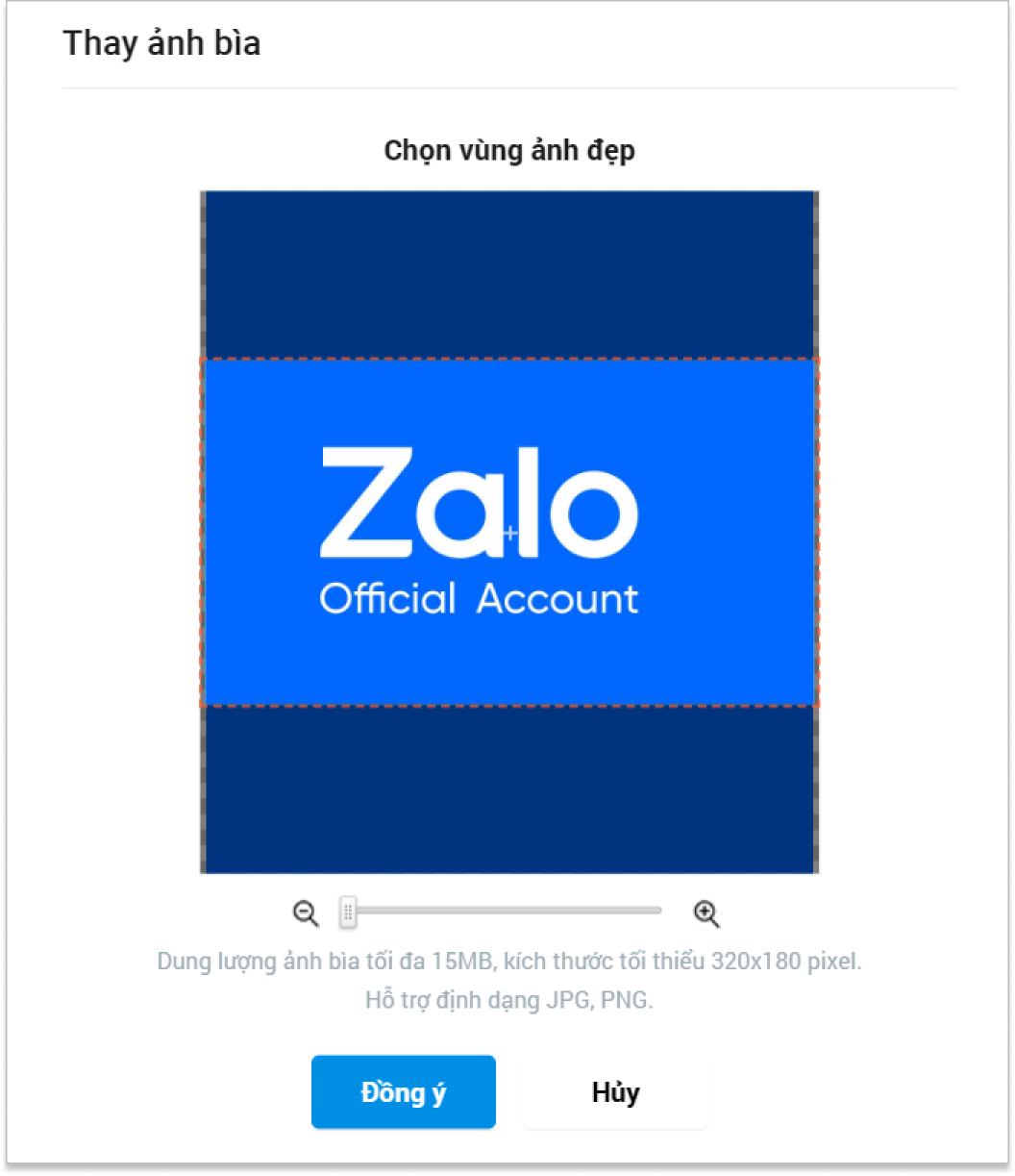Click the right end of the zoom slider track
Viewport: 1015px width, 1176px height.
tap(657, 910)
